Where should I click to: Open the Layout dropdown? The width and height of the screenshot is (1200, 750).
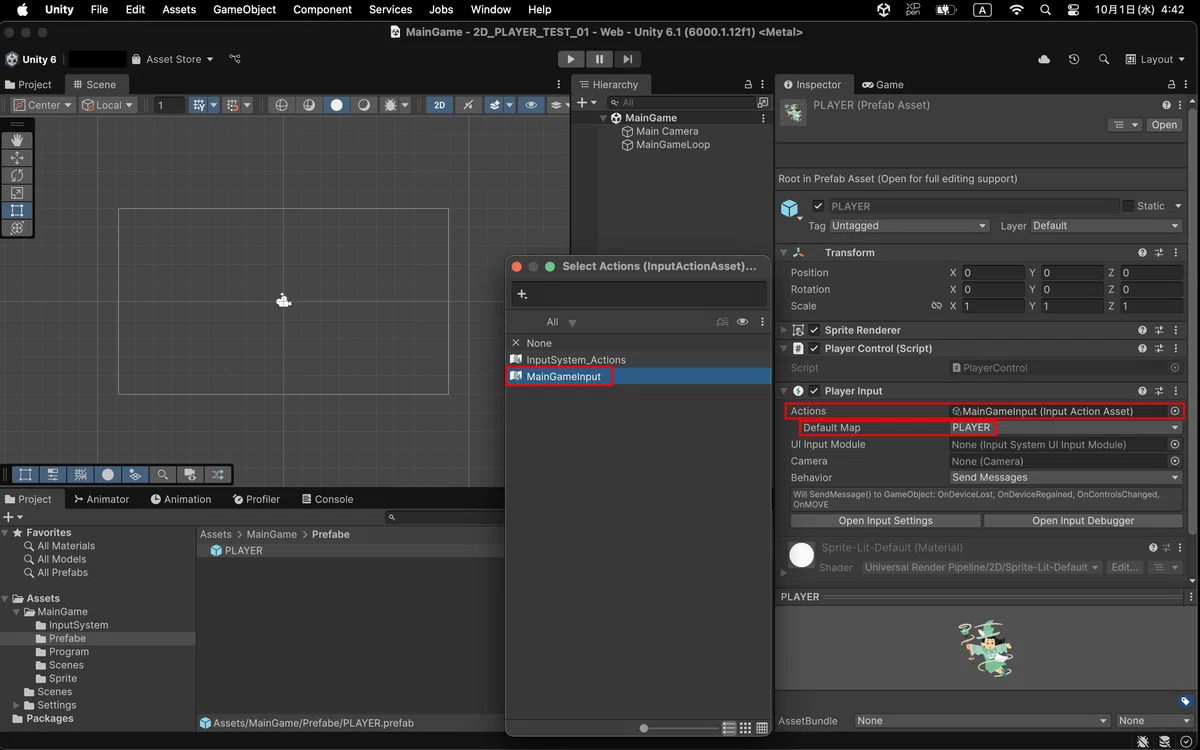[x=1155, y=59]
